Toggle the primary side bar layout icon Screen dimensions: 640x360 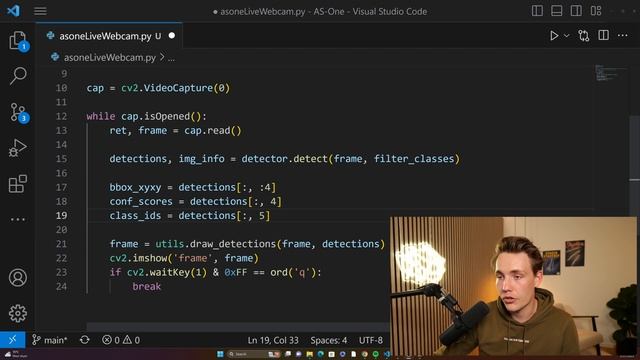pyautogui.click(x=537, y=11)
